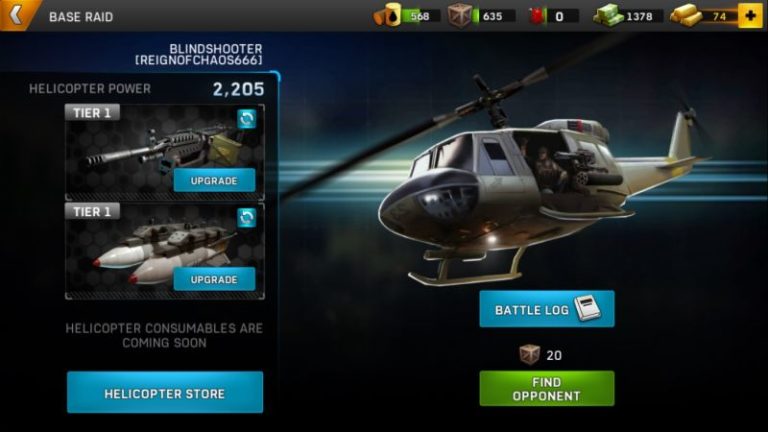Tap the oil barrel resource icon
768x432 pixels.
[x=387, y=16]
